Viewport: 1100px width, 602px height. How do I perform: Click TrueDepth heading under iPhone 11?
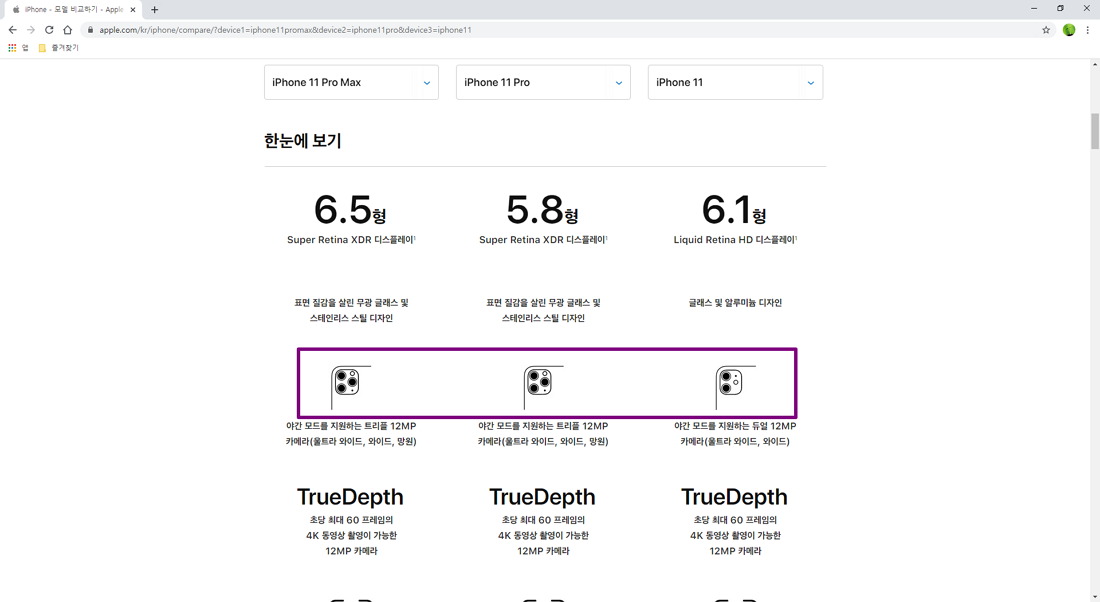(x=734, y=497)
